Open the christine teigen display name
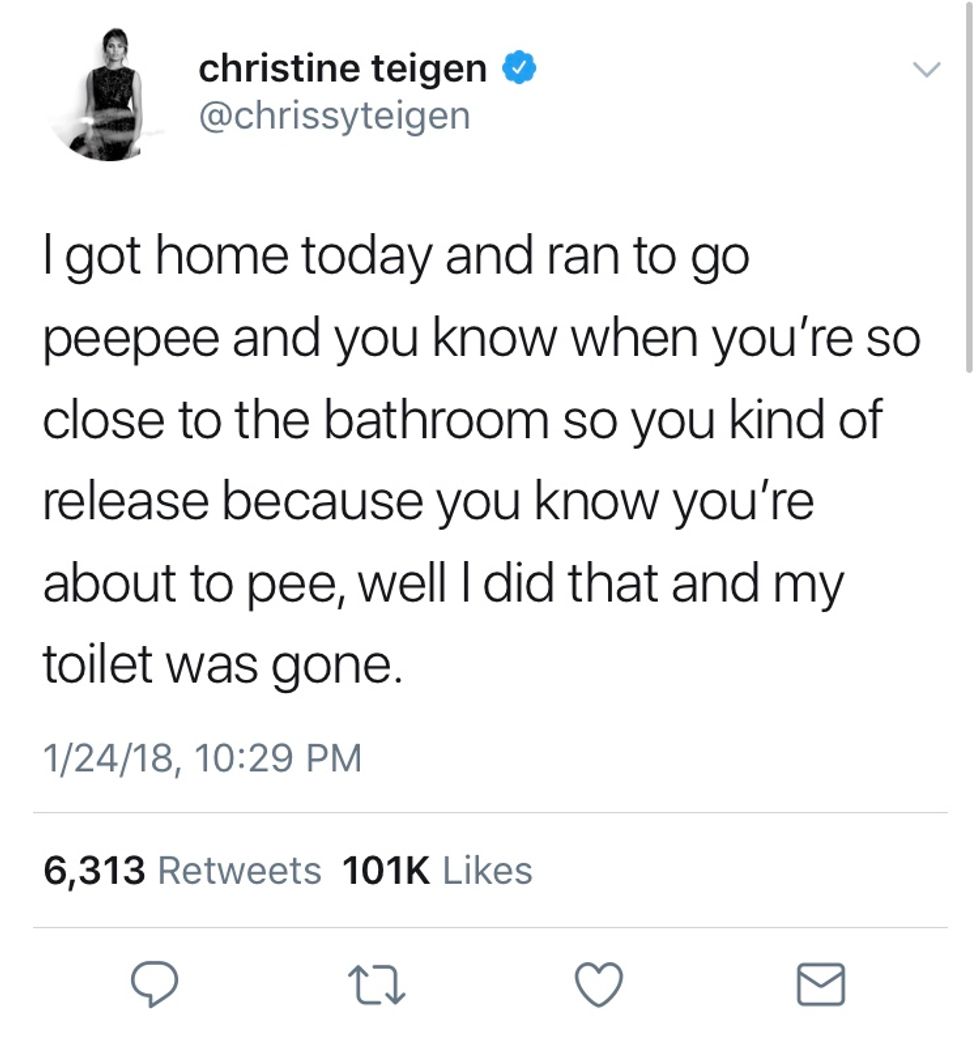The width and height of the screenshot is (980, 1040). point(343,69)
